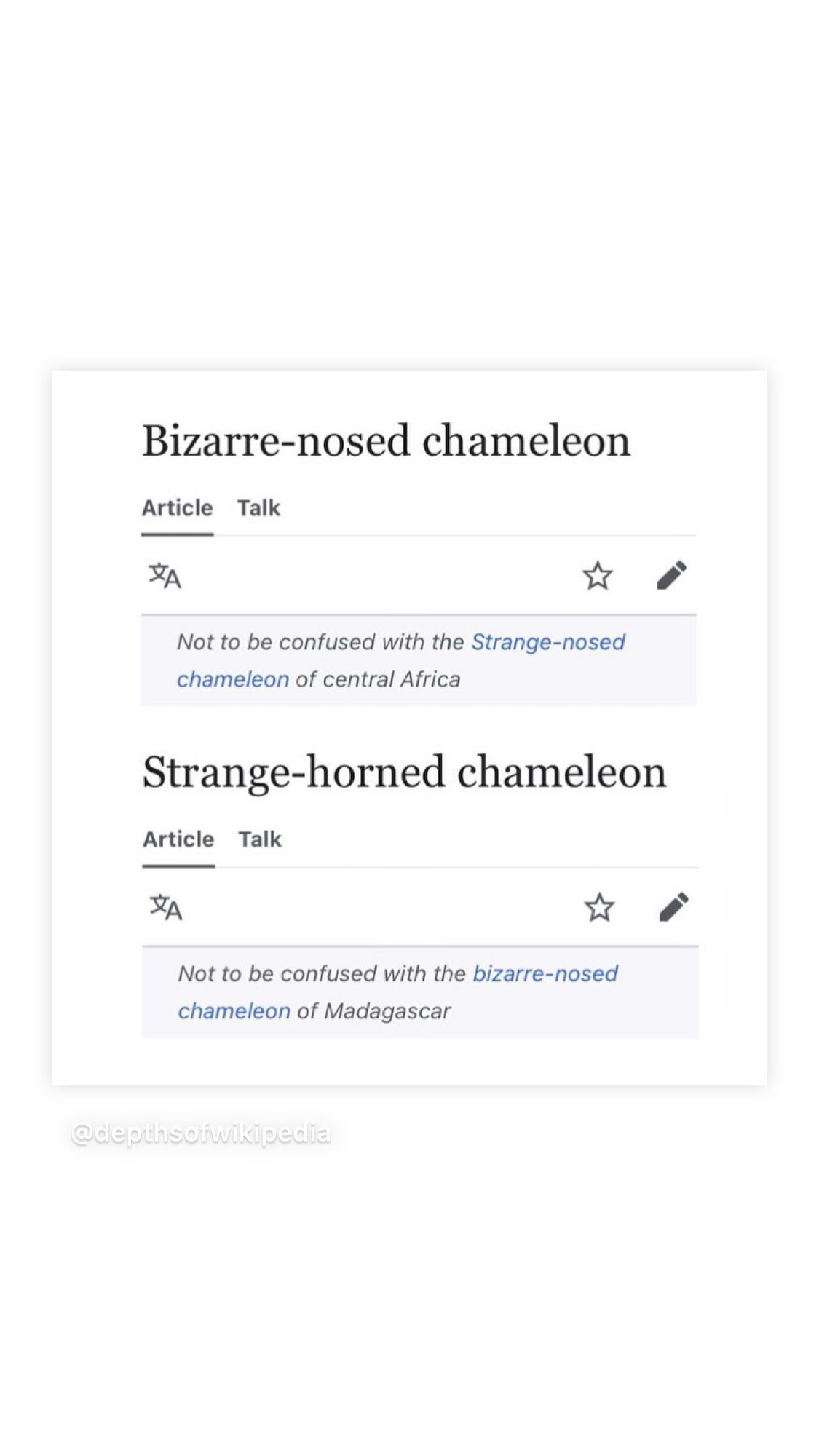Click the 'Bizarre-nosed chameleon' page title
The image size is (819, 1456).
pos(386,441)
